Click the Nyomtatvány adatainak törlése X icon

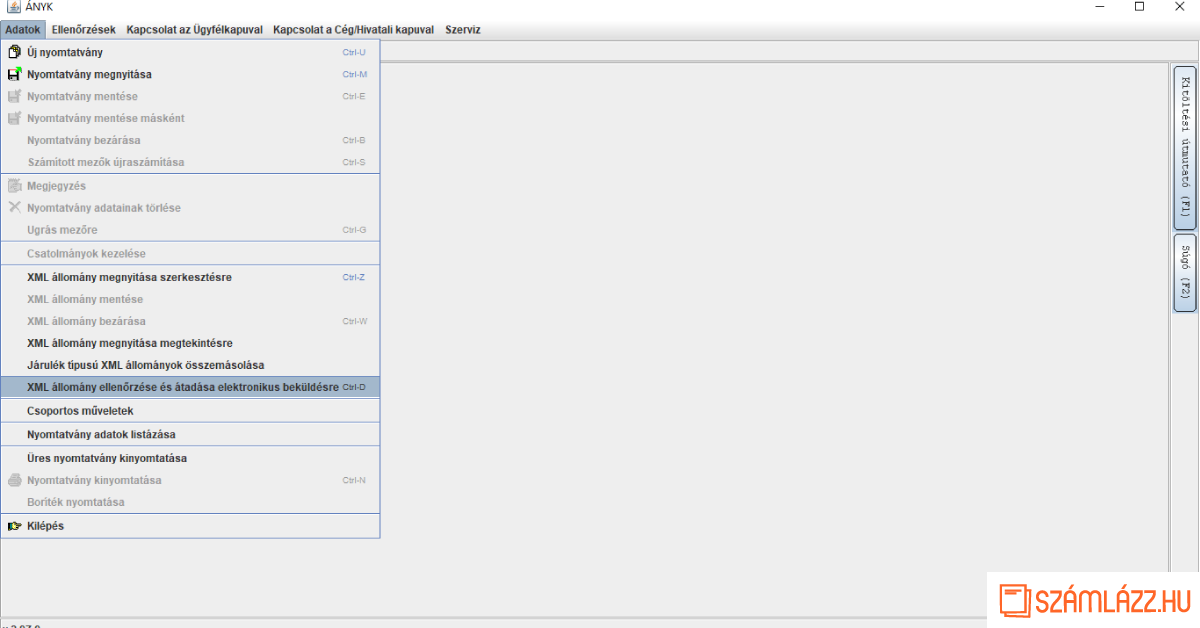14,208
